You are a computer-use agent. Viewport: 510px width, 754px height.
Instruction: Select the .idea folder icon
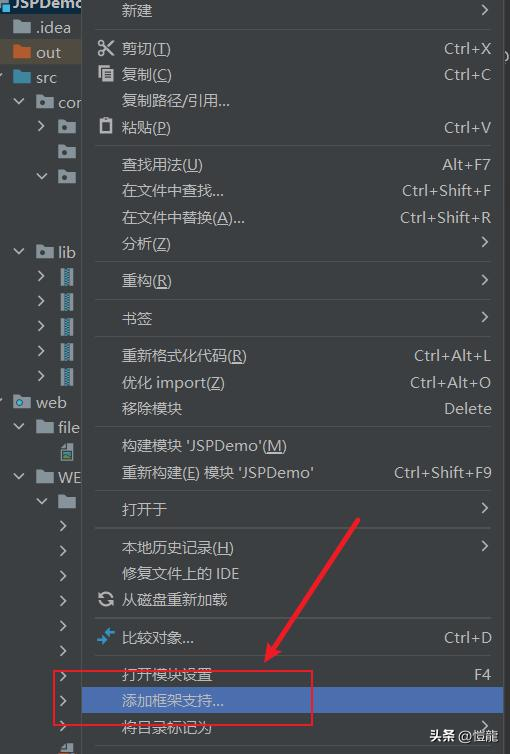click(22, 27)
